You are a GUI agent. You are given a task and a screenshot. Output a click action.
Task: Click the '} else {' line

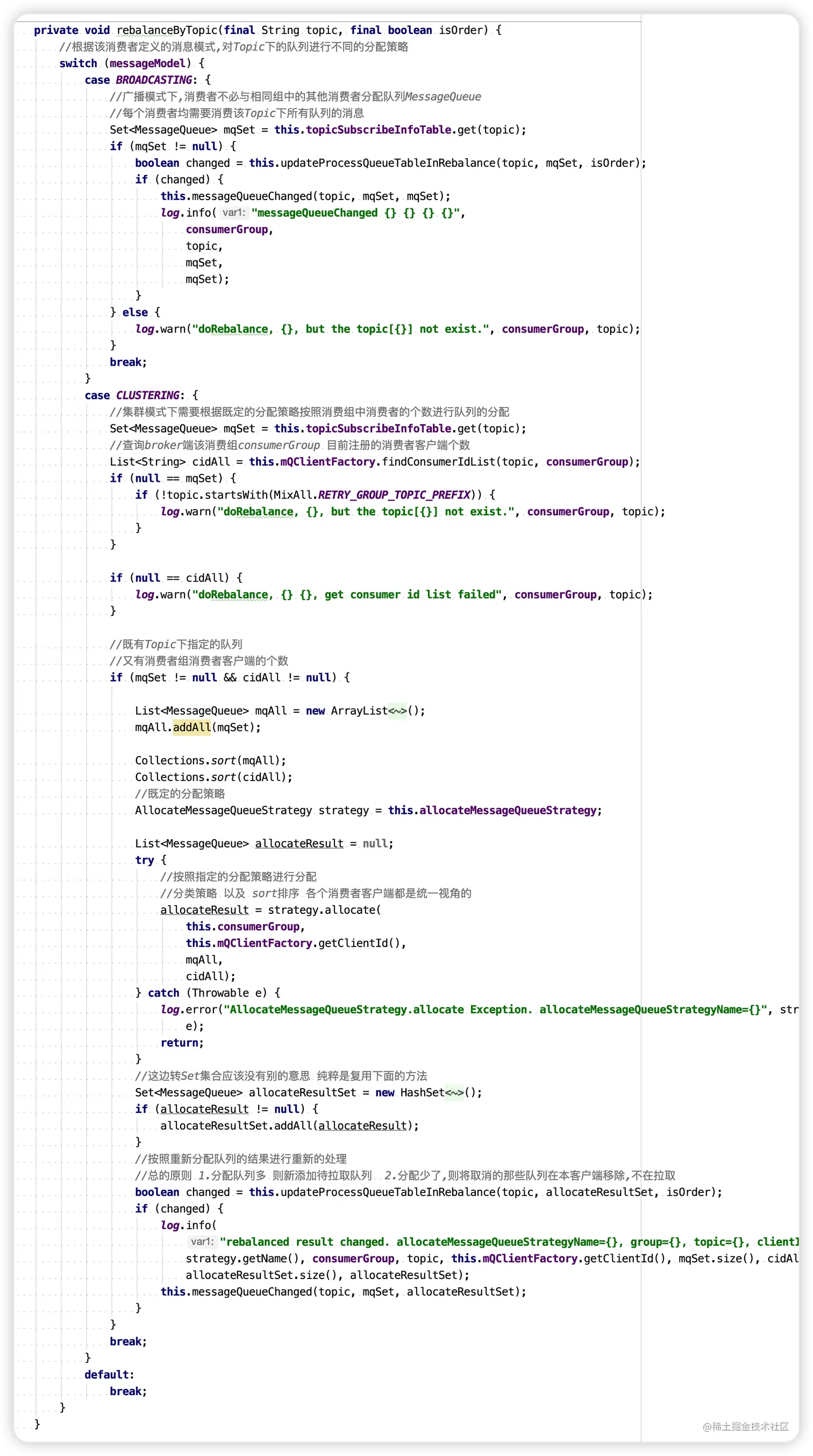(135, 312)
